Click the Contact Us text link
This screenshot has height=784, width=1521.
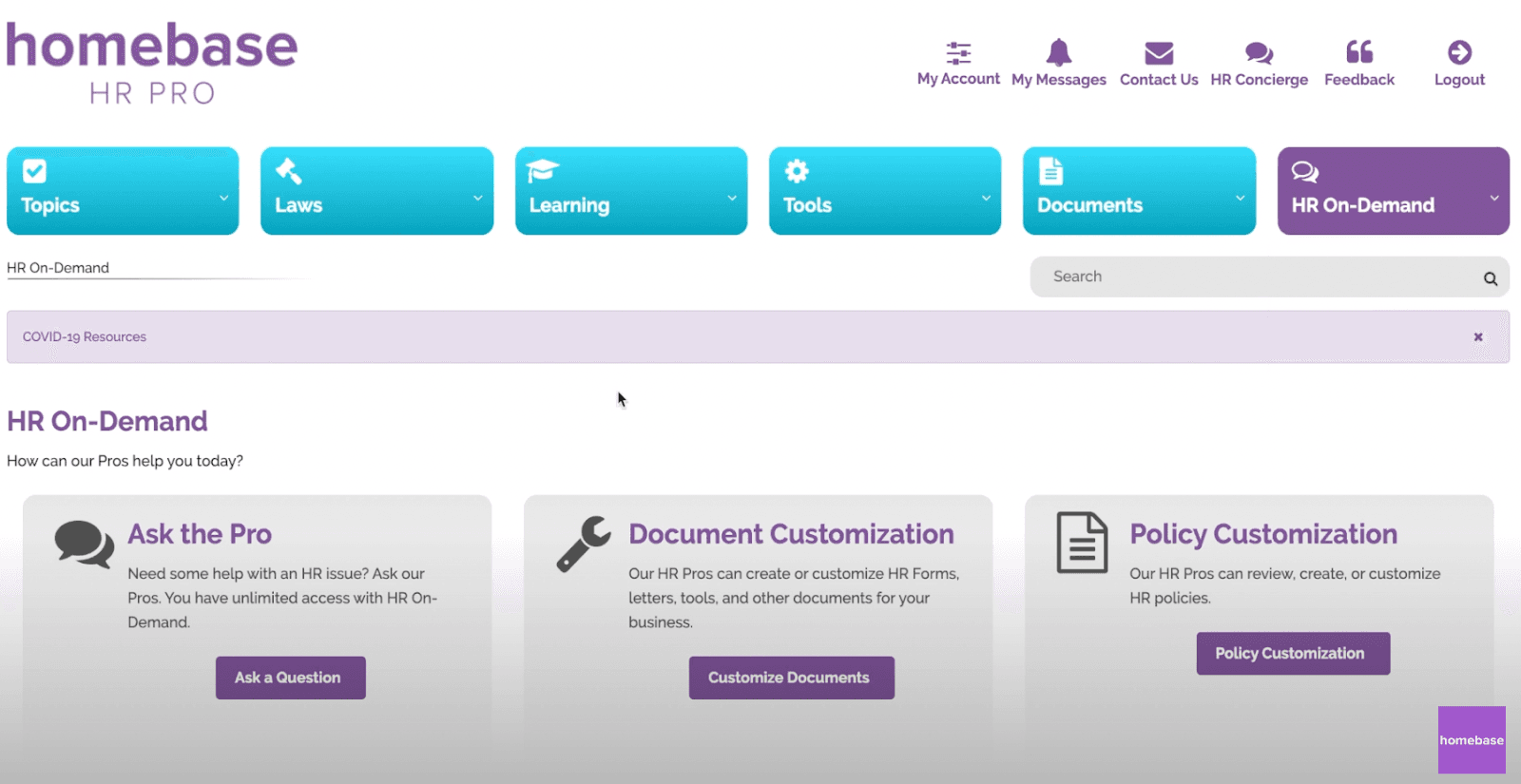tap(1159, 80)
